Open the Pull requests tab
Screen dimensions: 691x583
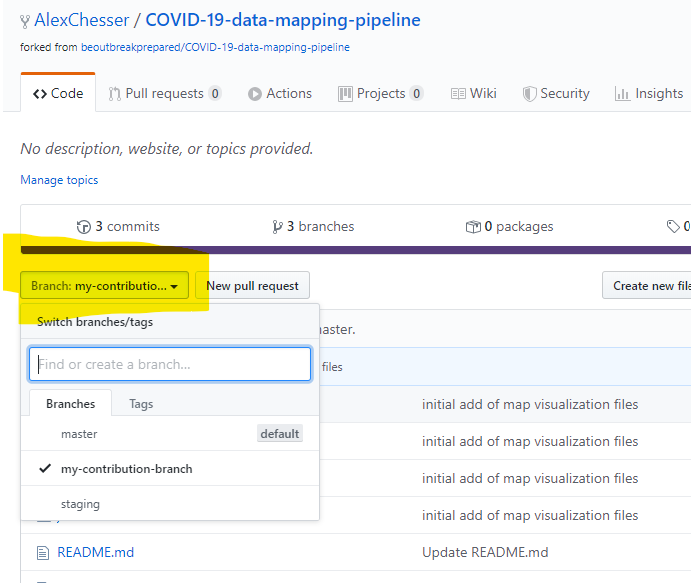coord(165,93)
